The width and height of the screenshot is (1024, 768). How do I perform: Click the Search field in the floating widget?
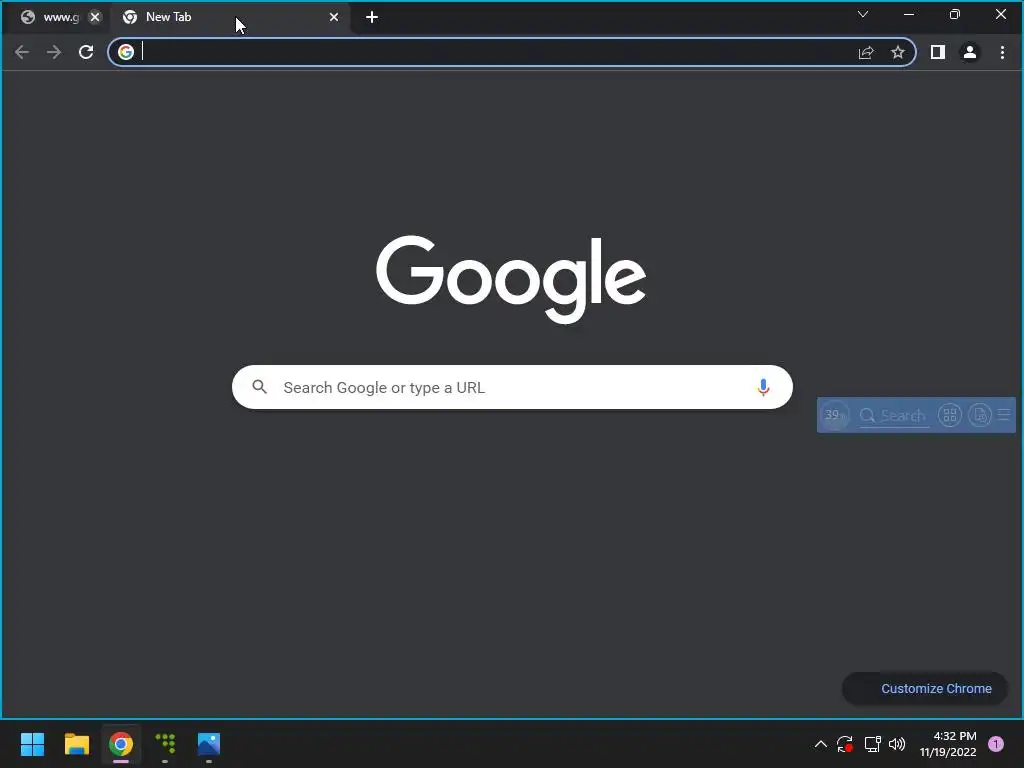click(x=894, y=415)
